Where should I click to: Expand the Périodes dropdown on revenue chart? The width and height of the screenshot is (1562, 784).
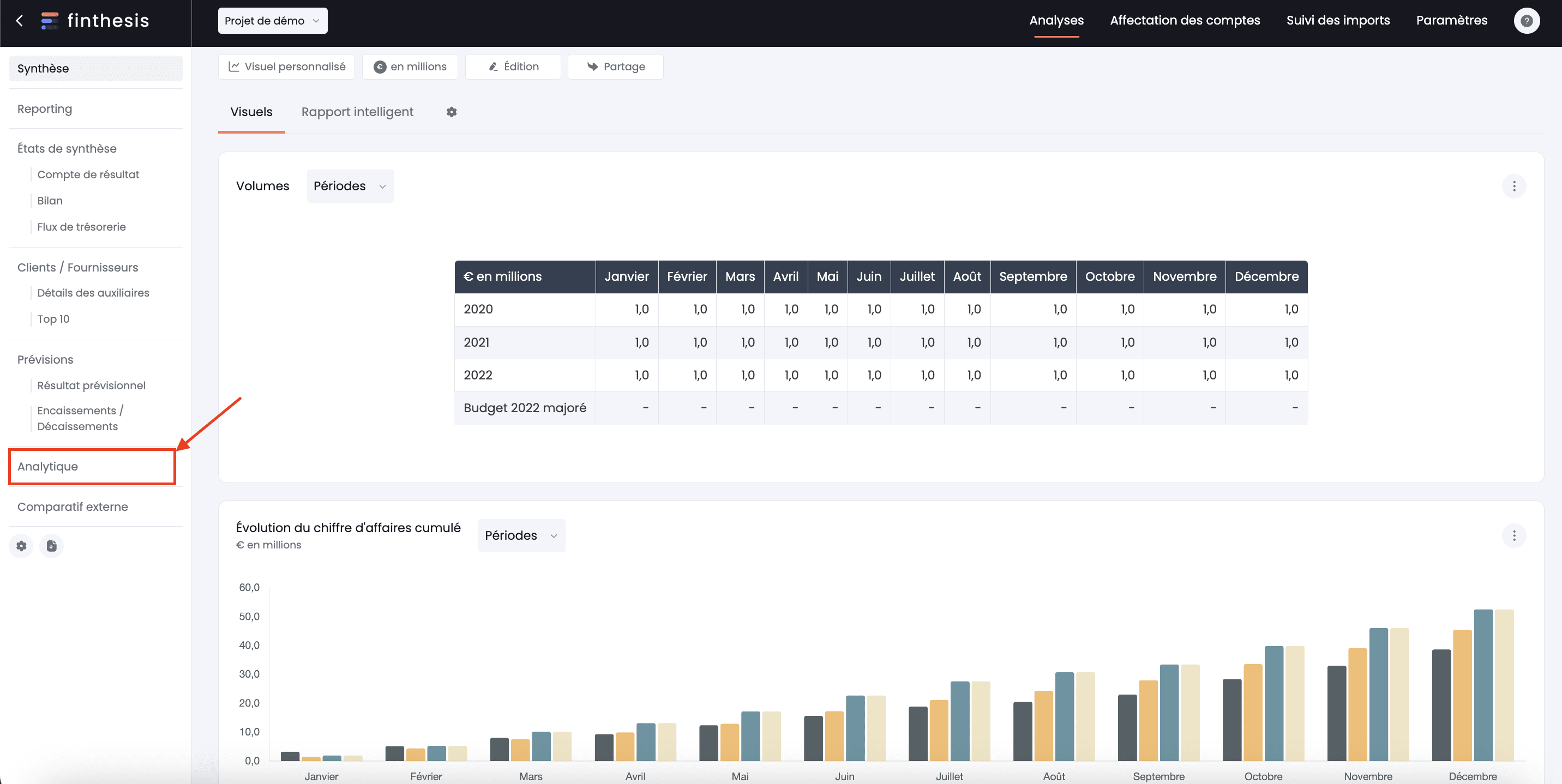pos(521,535)
